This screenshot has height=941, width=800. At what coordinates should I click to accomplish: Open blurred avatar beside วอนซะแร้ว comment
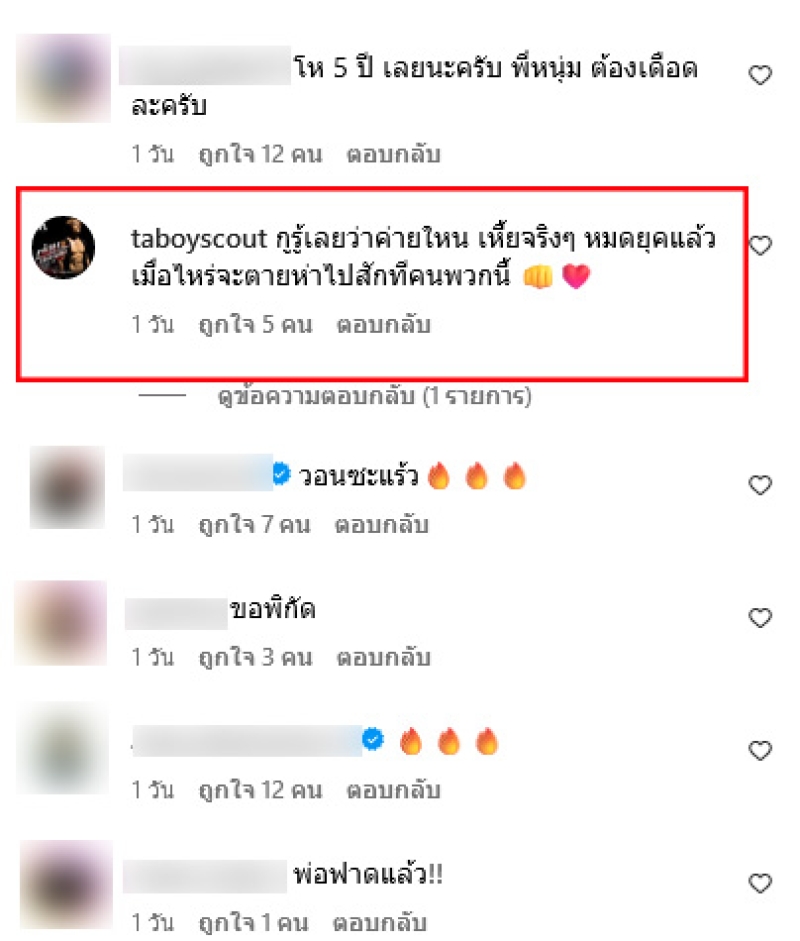tap(67, 487)
